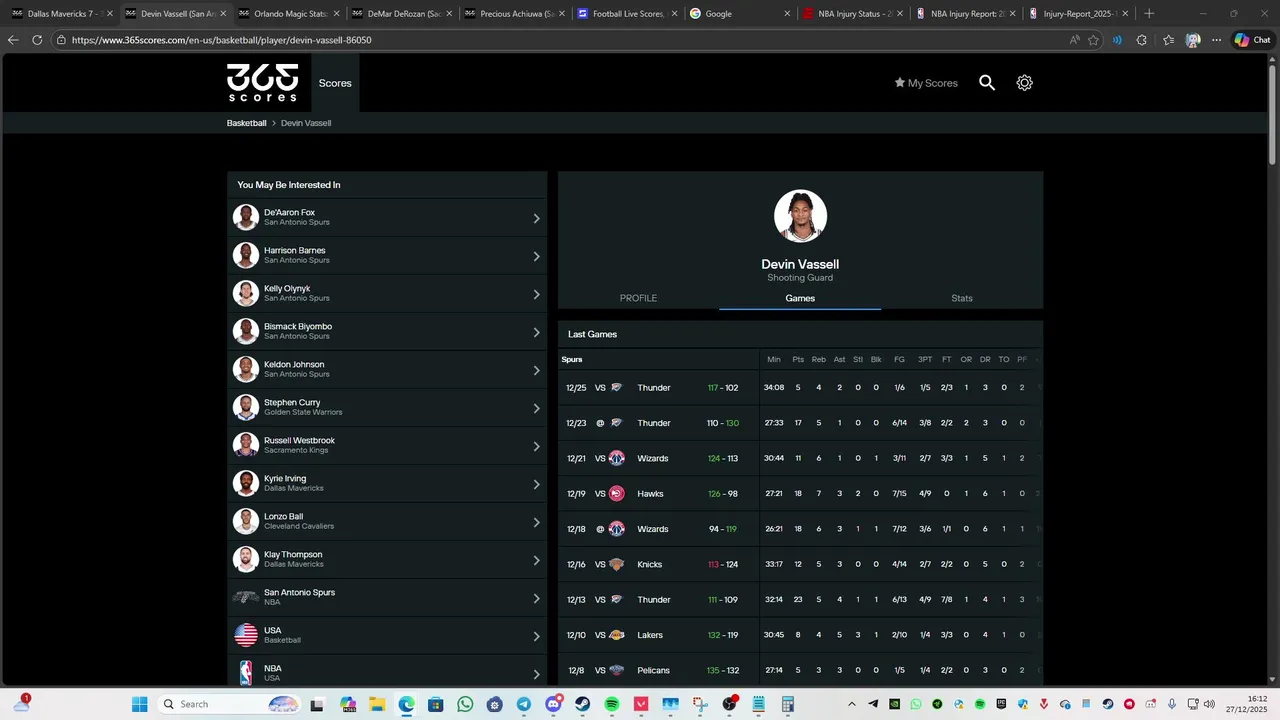Open Telegram from the taskbar
This screenshot has height=720, width=1280.
524,704
